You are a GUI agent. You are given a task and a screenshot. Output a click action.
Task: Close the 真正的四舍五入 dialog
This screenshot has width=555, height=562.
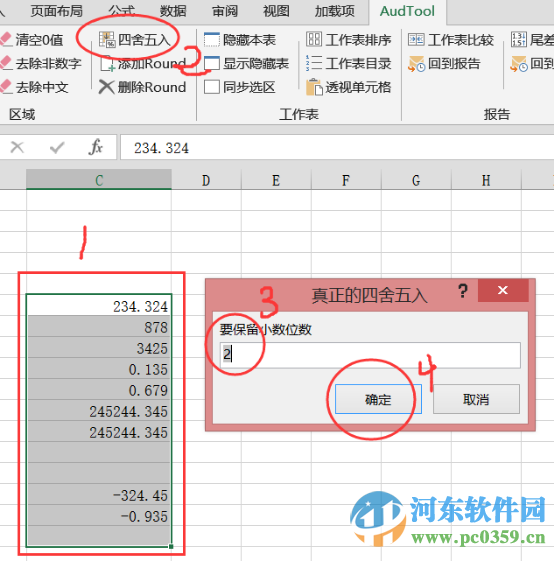pos(503,290)
